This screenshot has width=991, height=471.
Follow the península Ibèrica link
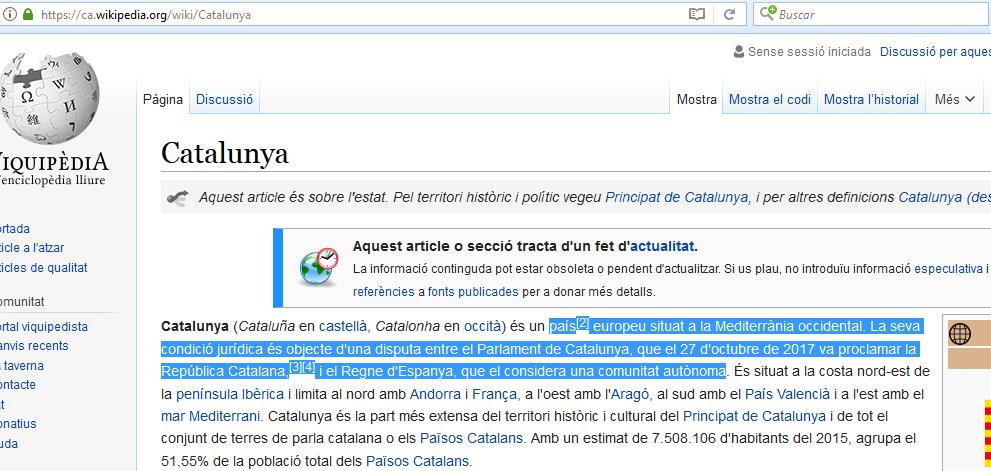point(230,395)
